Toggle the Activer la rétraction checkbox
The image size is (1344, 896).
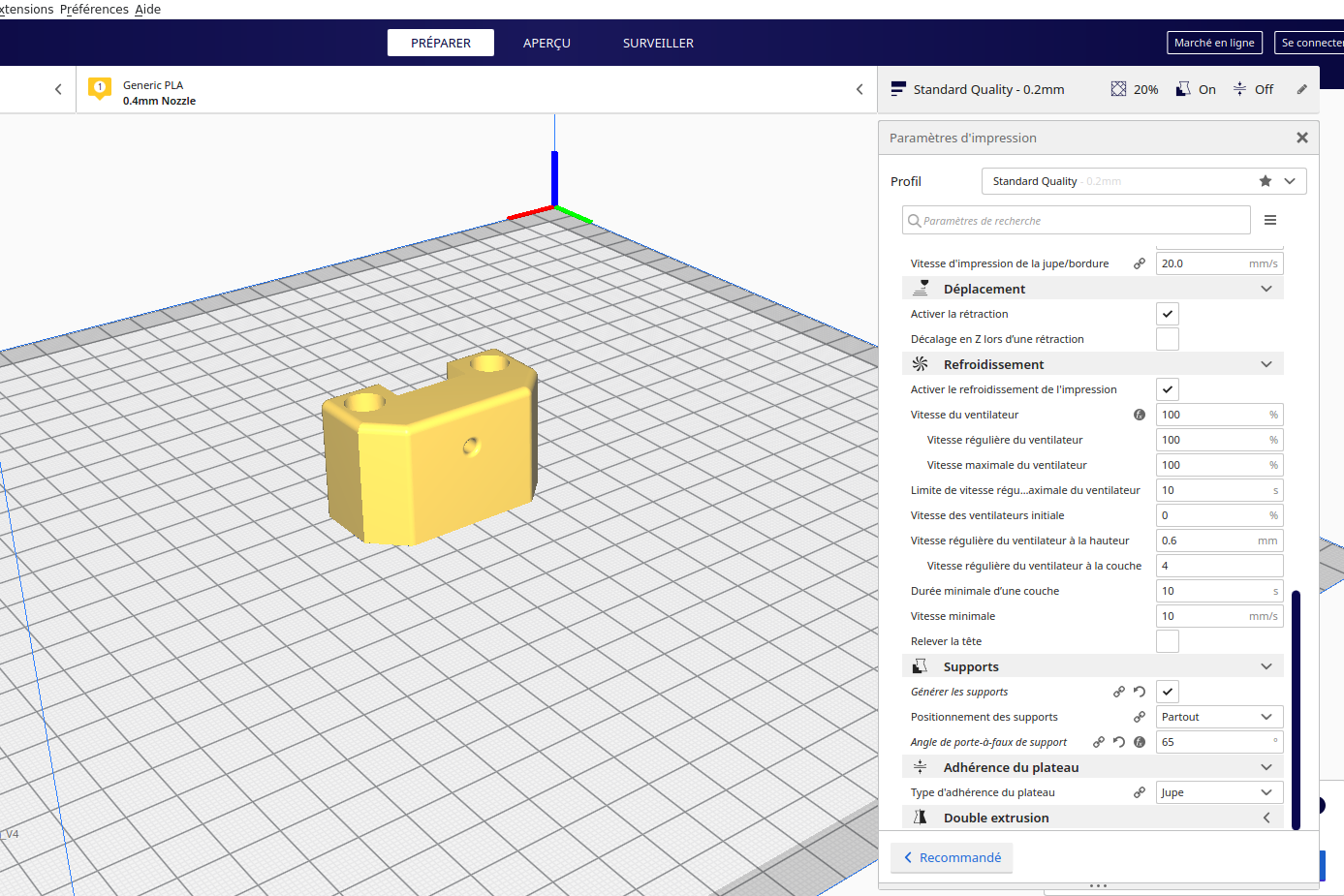pyautogui.click(x=1168, y=314)
